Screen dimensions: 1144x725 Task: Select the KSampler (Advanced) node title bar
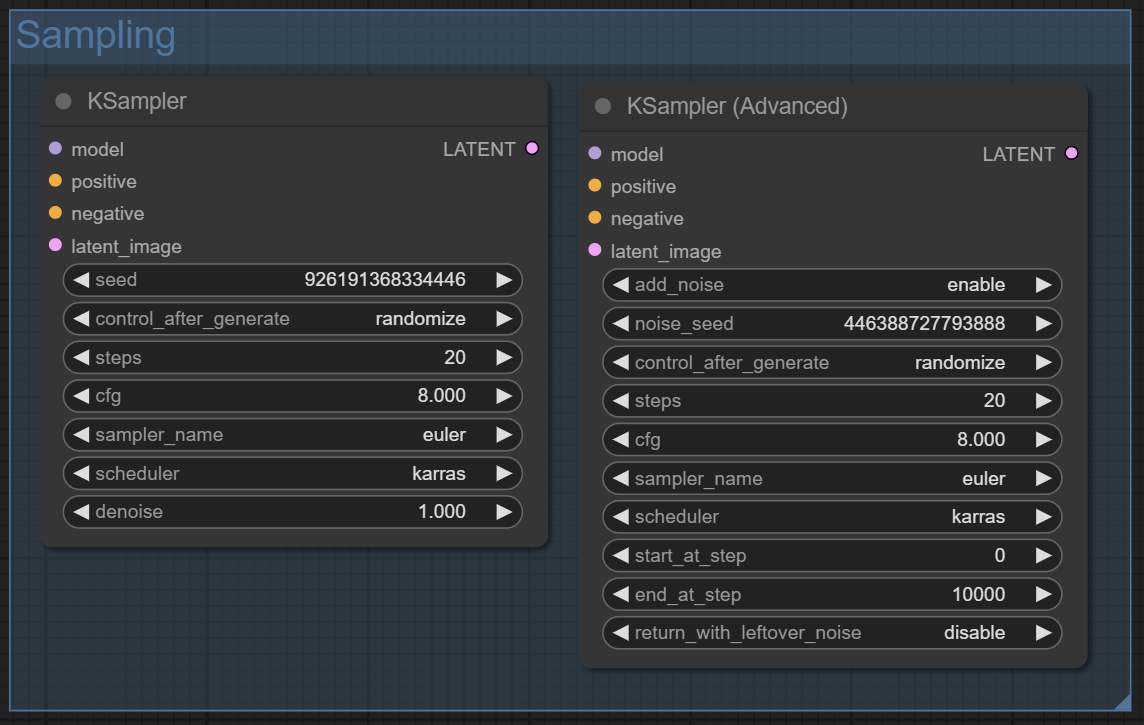(833, 106)
